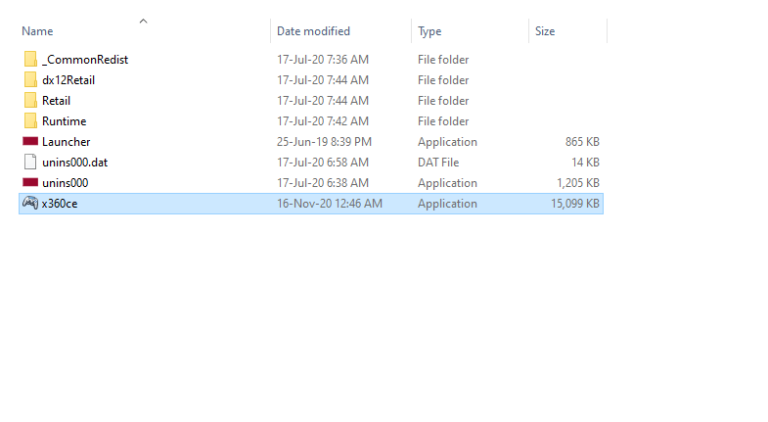The width and height of the screenshot is (768, 422).
Task: Click the x360ce row's Application type
Action: 447,204
